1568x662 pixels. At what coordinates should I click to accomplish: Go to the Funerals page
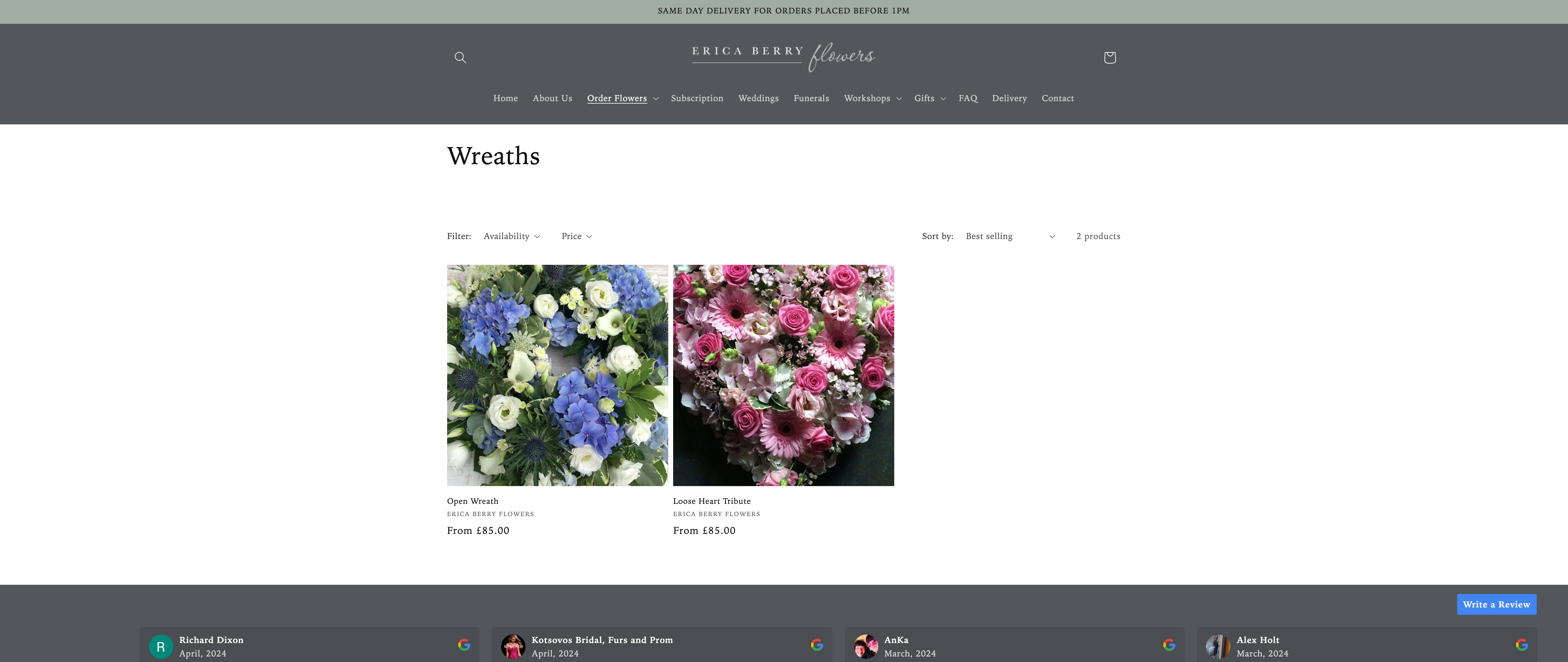tap(811, 98)
